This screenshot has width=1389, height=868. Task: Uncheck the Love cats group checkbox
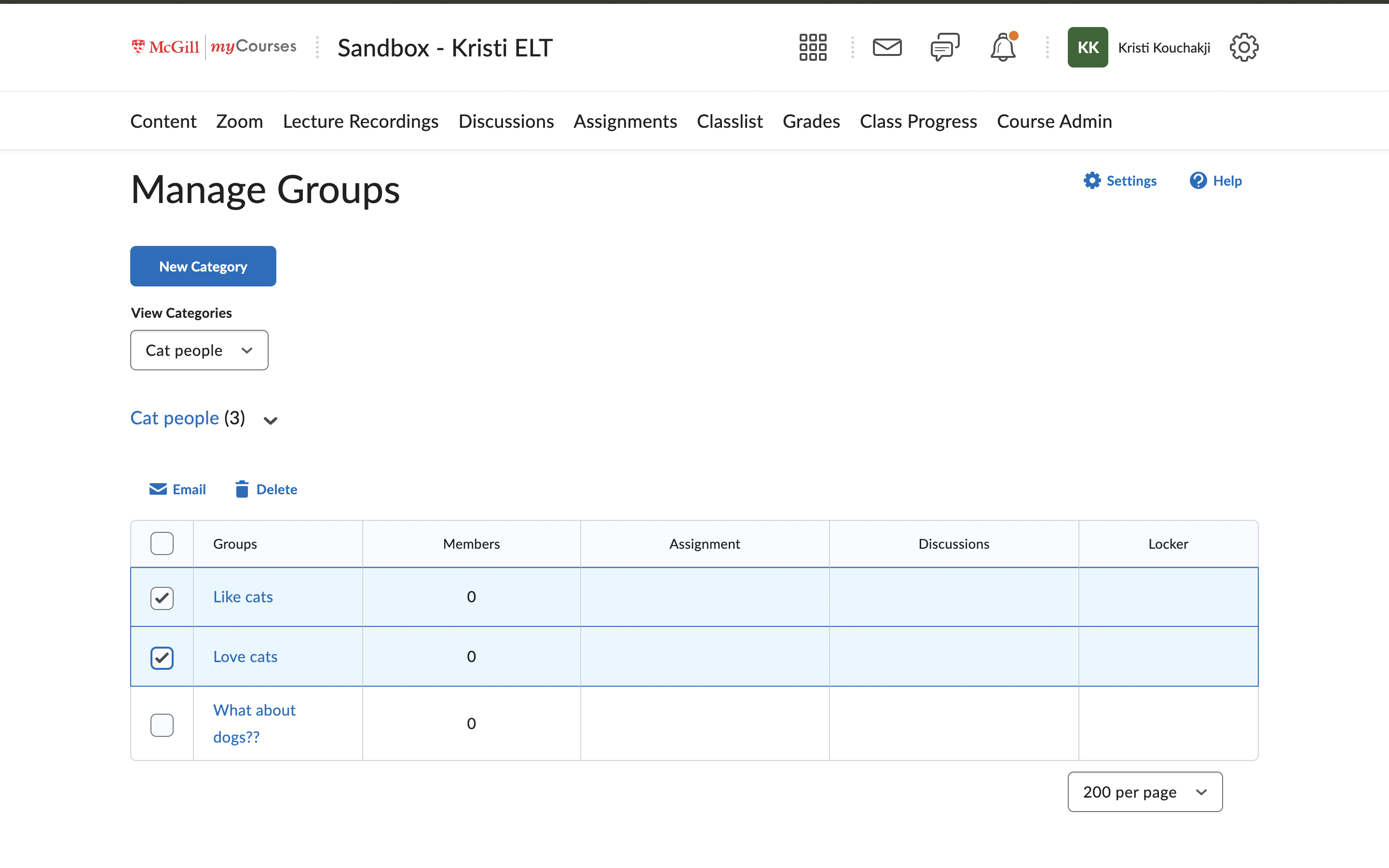pos(163,657)
